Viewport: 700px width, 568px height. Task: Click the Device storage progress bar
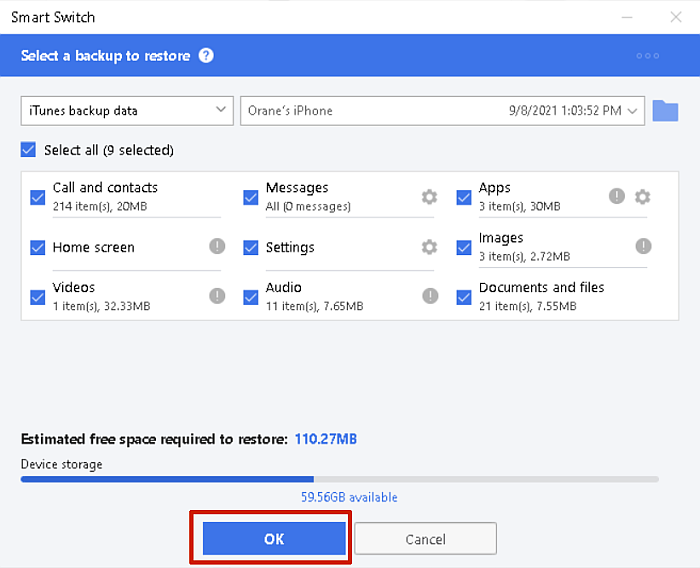coord(340,479)
